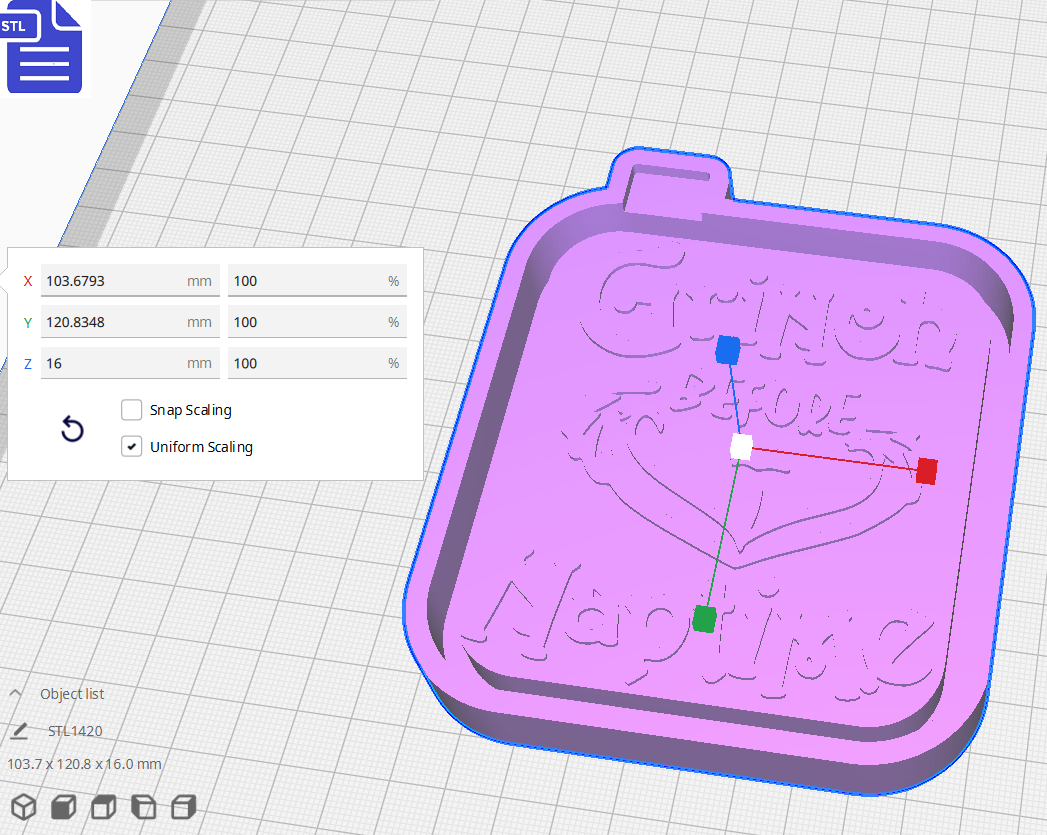
Task: Click the Y scale percentage field
Action: pyautogui.click(x=317, y=322)
